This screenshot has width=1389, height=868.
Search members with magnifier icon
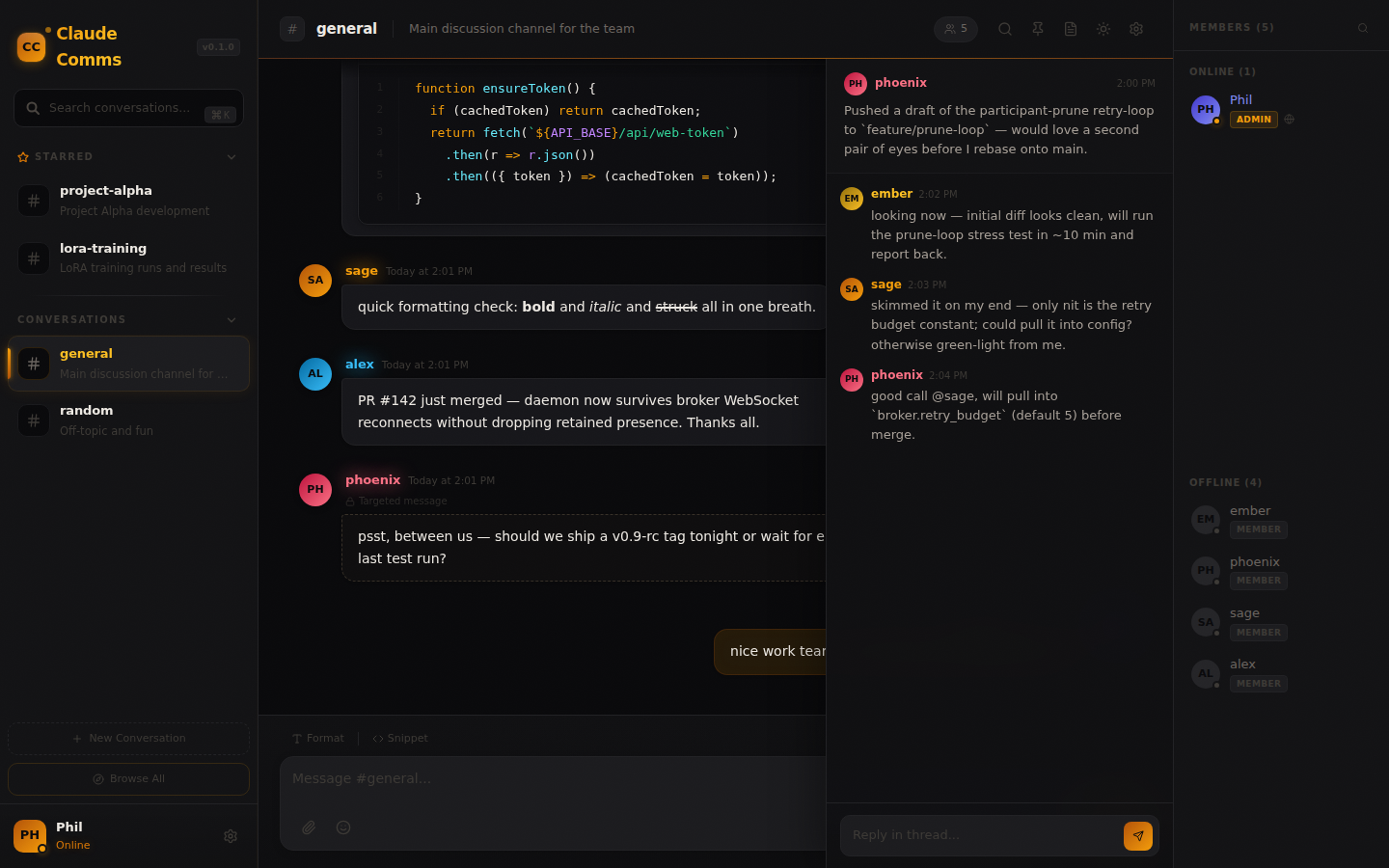point(1363,28)
